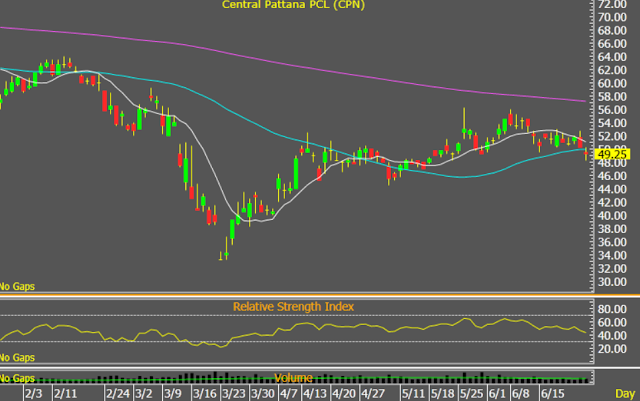
Task: Click the No Gaps label in RSI panel
Action: coord(17,358)
